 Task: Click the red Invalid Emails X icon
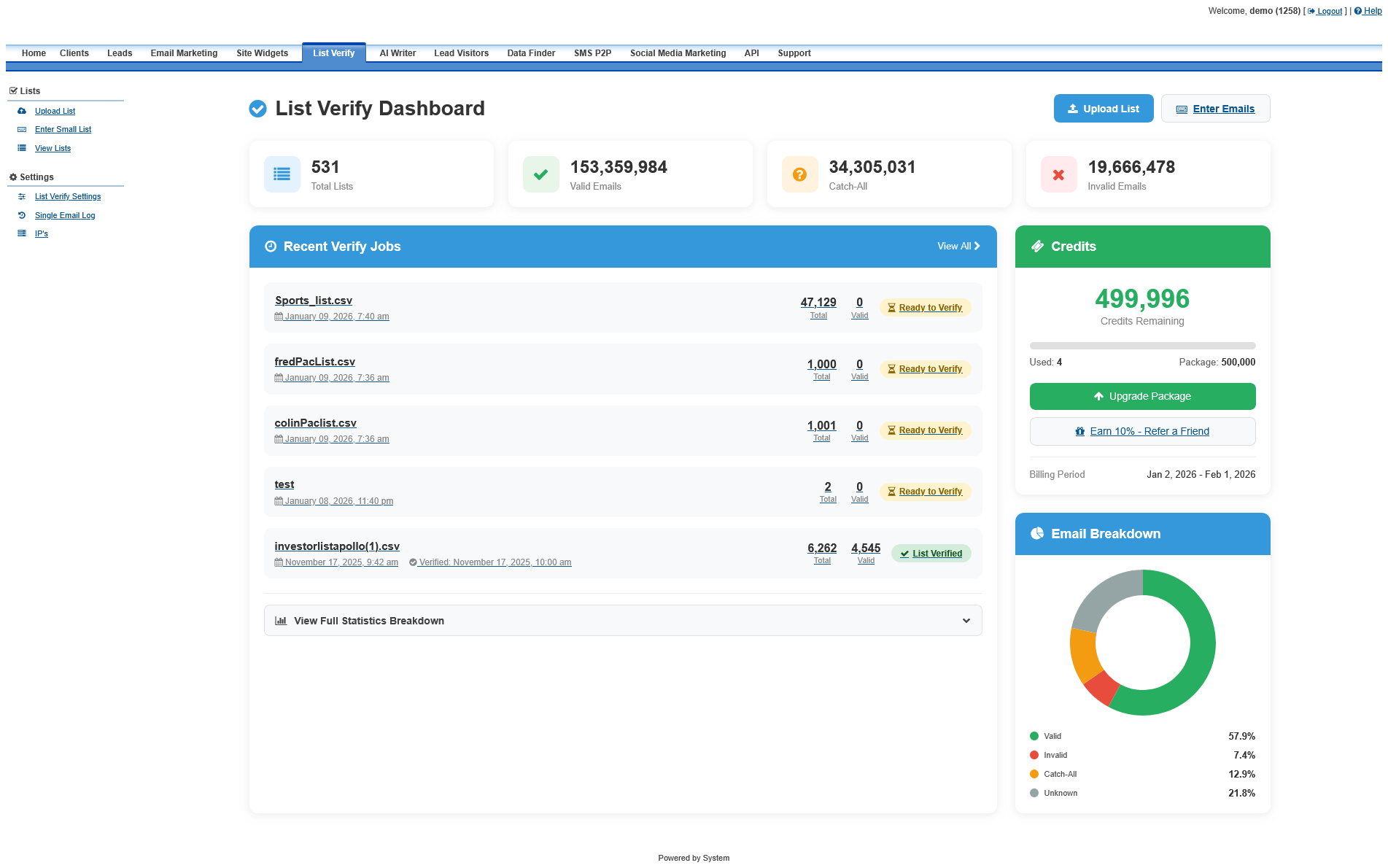click(x=1059, y=174)
